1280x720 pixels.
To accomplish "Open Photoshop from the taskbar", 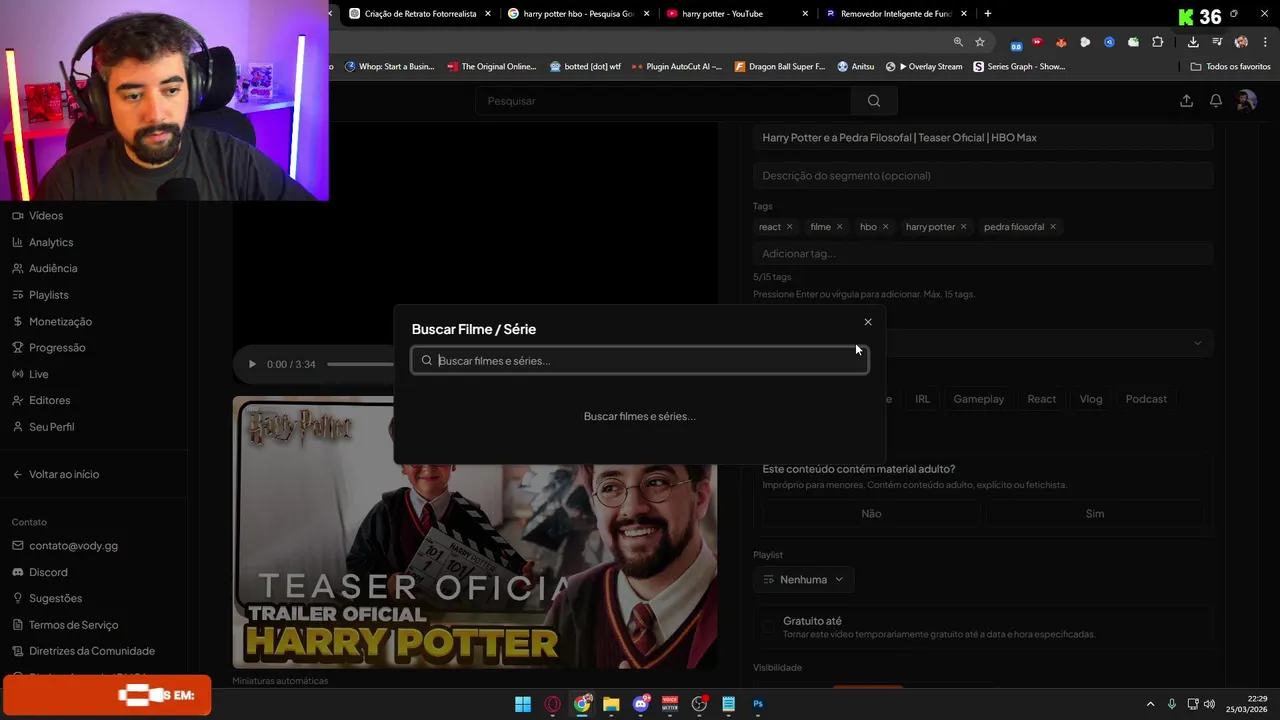I will 758,704.
